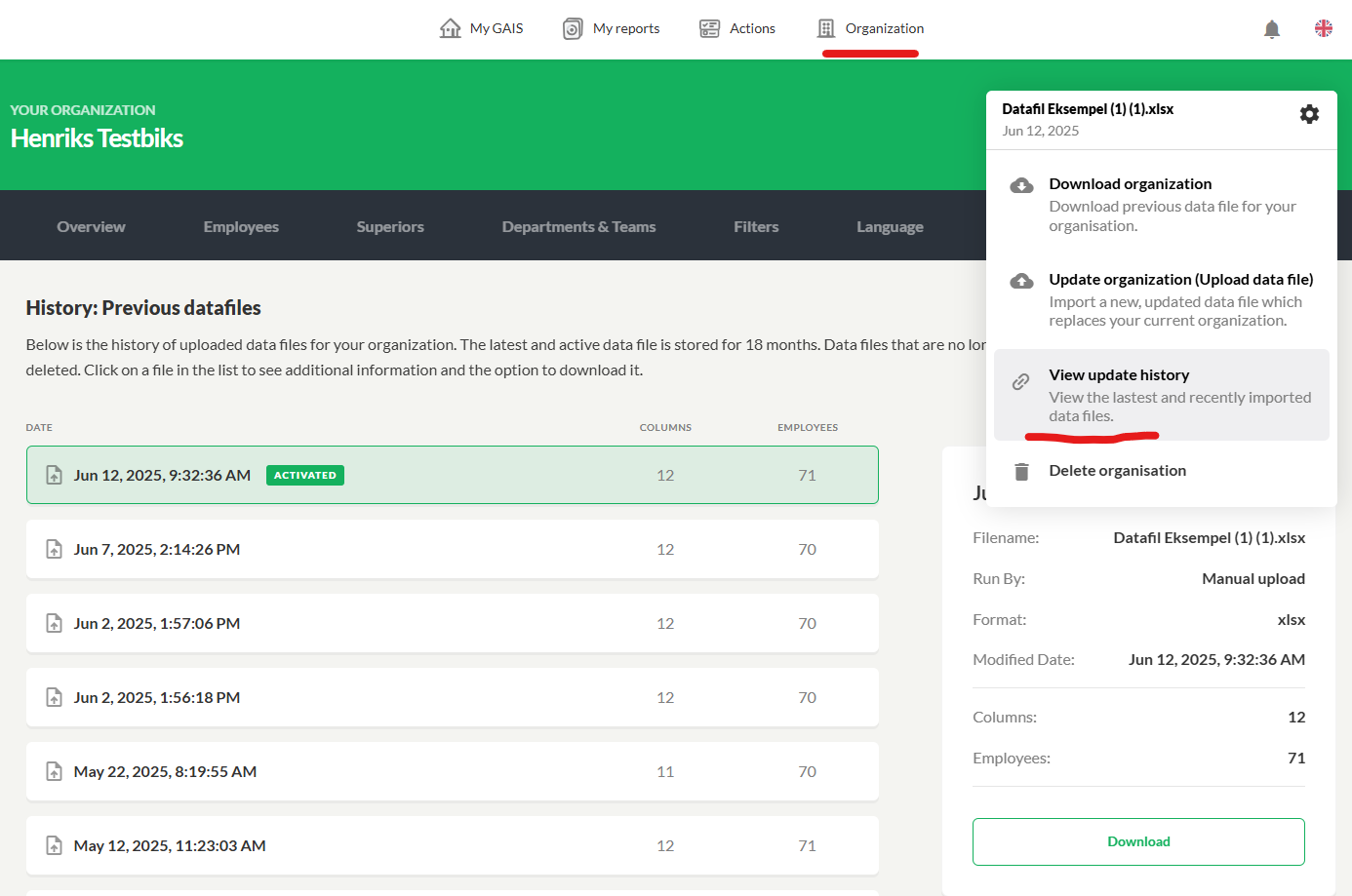Click the Datafil Eksempel (1) (1).xlsx panel title
Screen dimensions: 1352x896
point(1088,109)
